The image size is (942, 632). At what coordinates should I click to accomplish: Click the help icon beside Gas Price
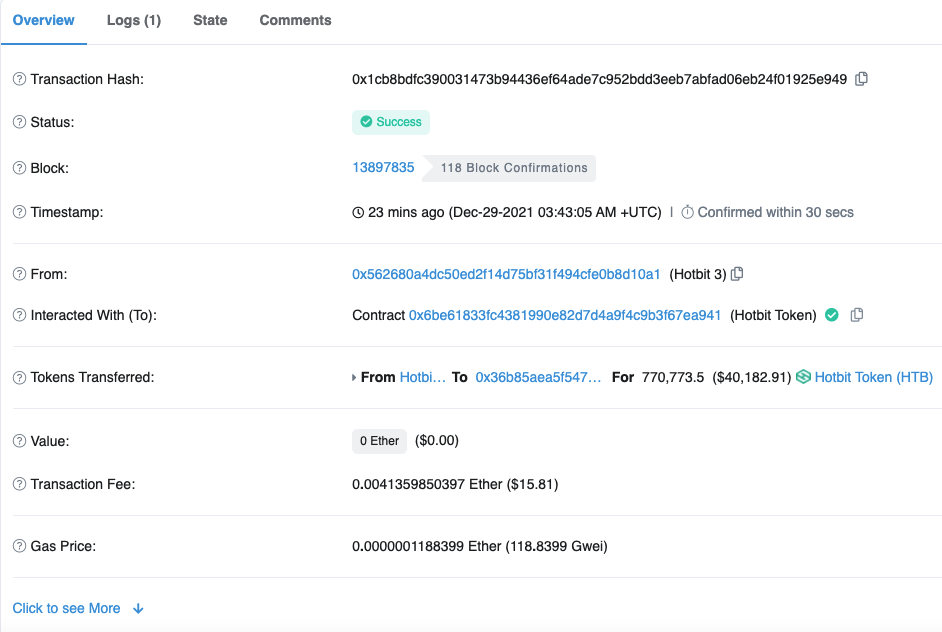tap(19, 546)
